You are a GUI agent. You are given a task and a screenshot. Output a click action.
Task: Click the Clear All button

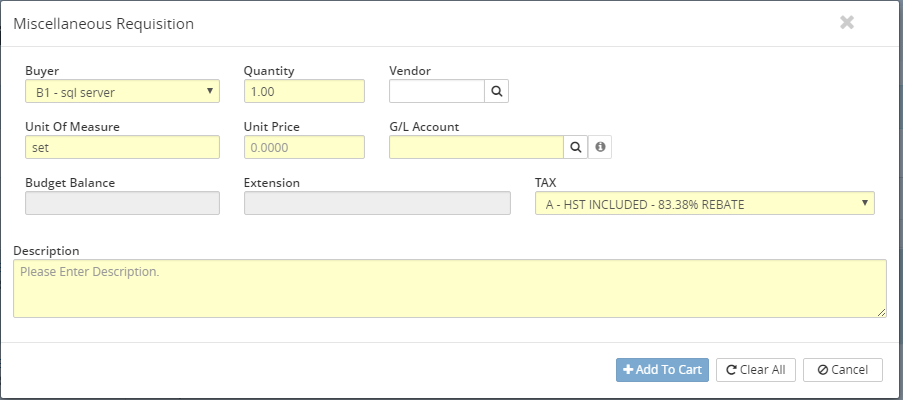click(755, 370)
